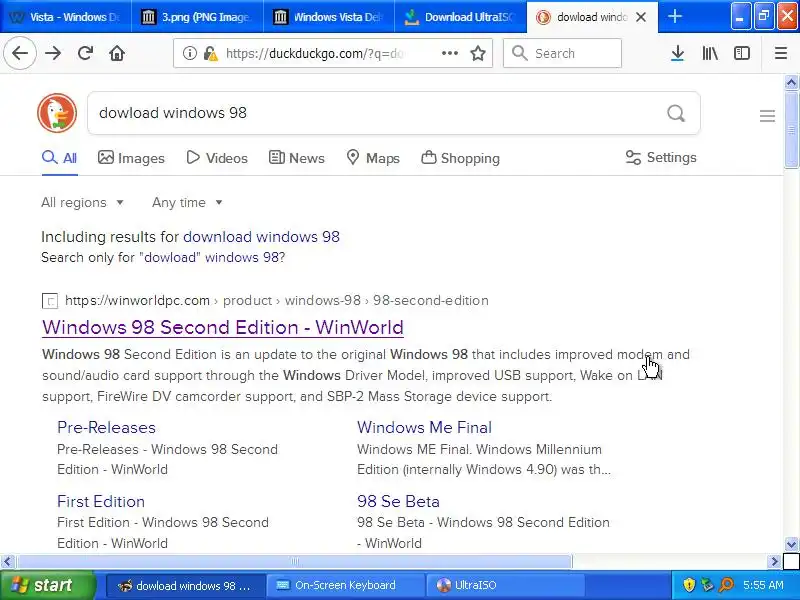Click the vertical scrollbar thumb
The image size is (800, 600).
[791, 129]
